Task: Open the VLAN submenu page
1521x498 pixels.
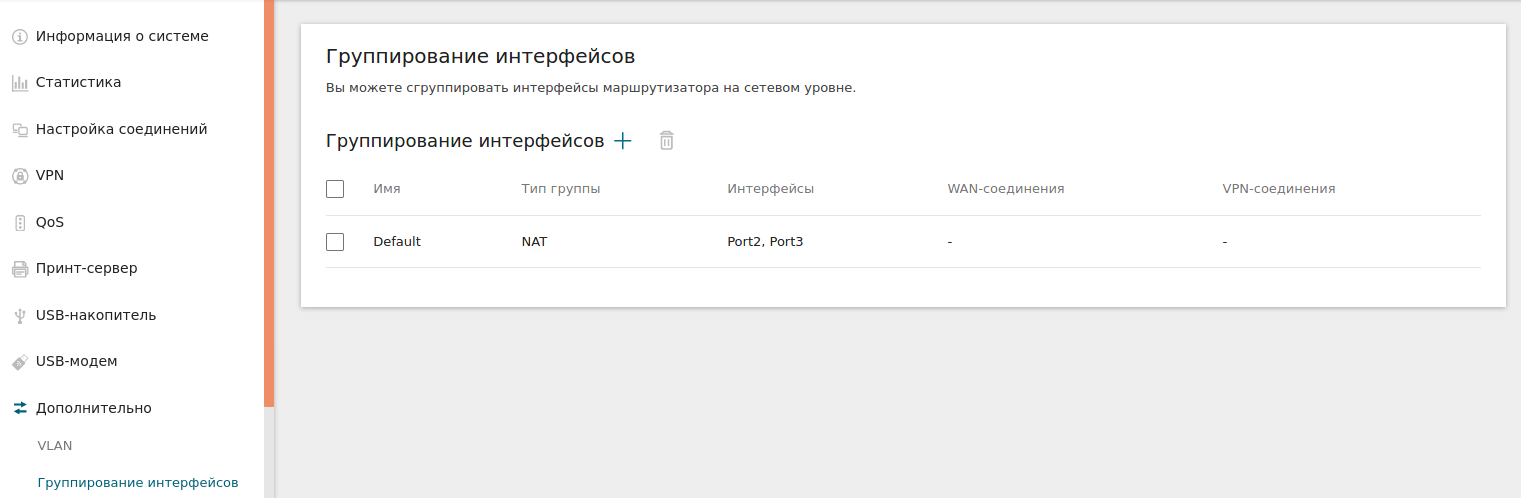Action: coord(55,446)
